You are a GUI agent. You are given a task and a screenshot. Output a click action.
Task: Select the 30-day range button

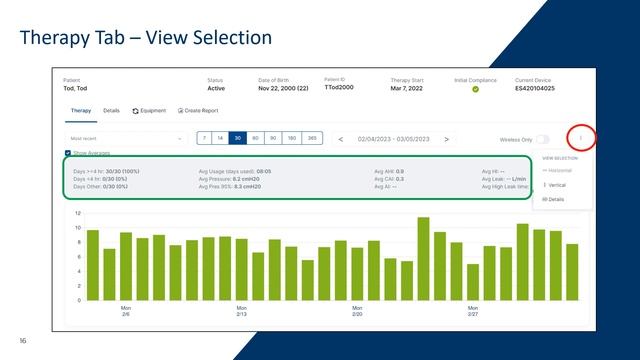point(238,138)
